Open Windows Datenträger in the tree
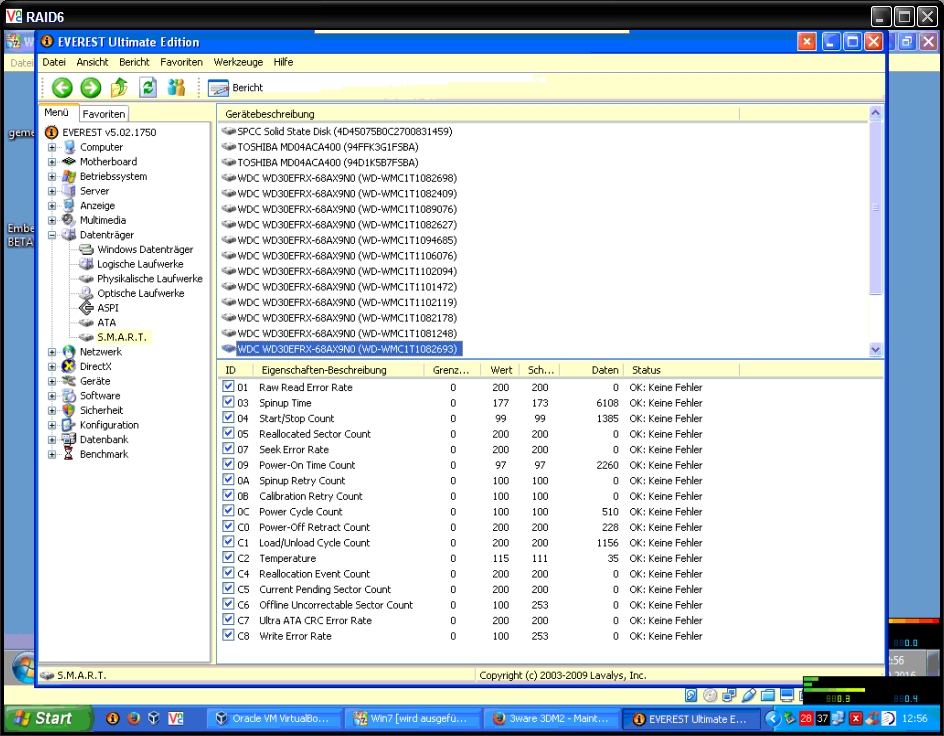The width and height of the screenshot is (944, 736). (145, 249)
